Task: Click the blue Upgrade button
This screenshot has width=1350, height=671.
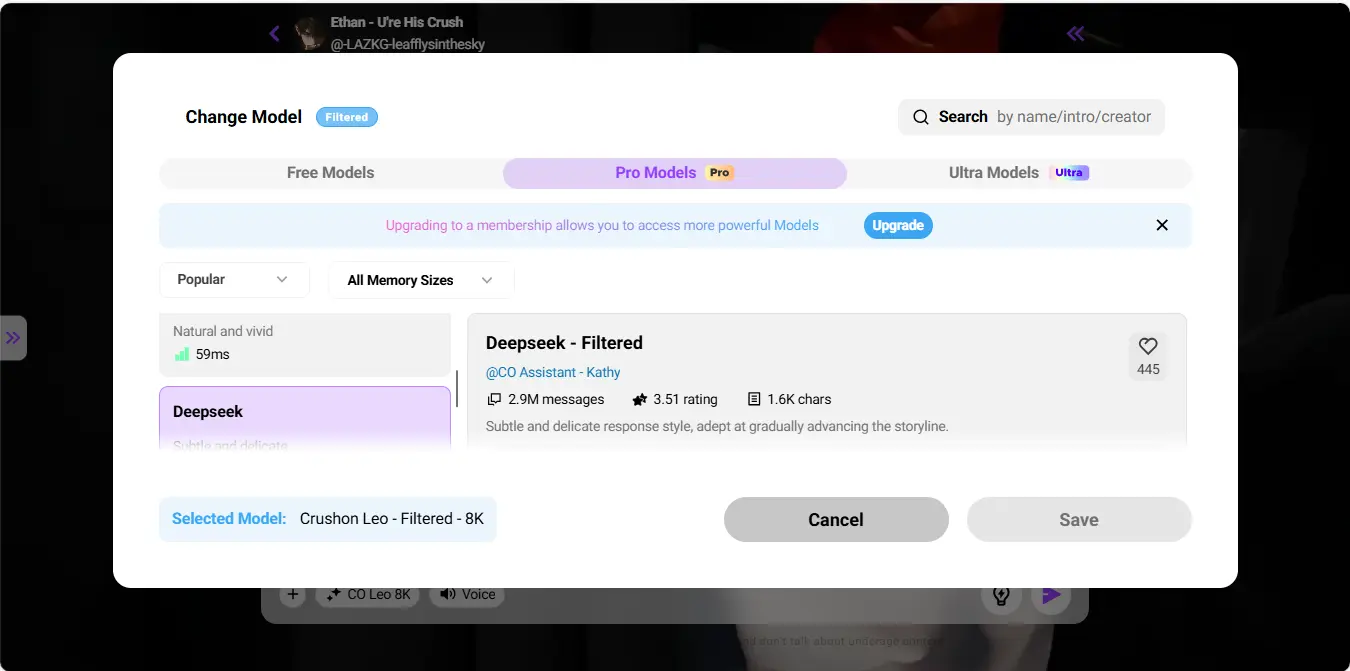Action: click(x=897, y=225)
